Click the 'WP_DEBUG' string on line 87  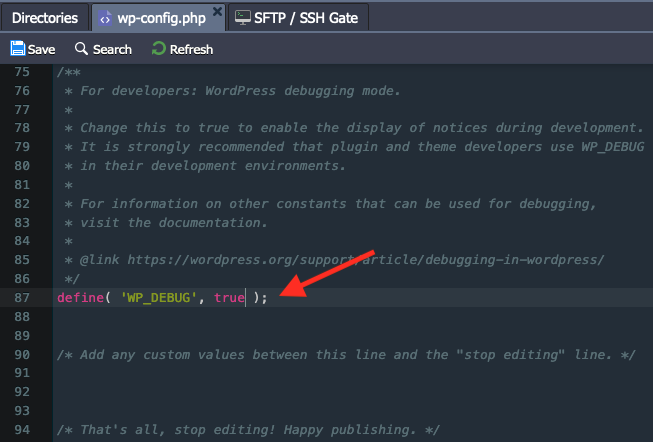coord(159,297)
